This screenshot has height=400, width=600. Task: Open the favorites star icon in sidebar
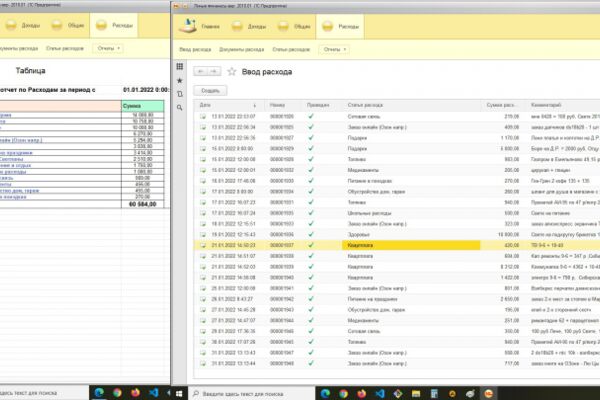(x=179, y=80)
